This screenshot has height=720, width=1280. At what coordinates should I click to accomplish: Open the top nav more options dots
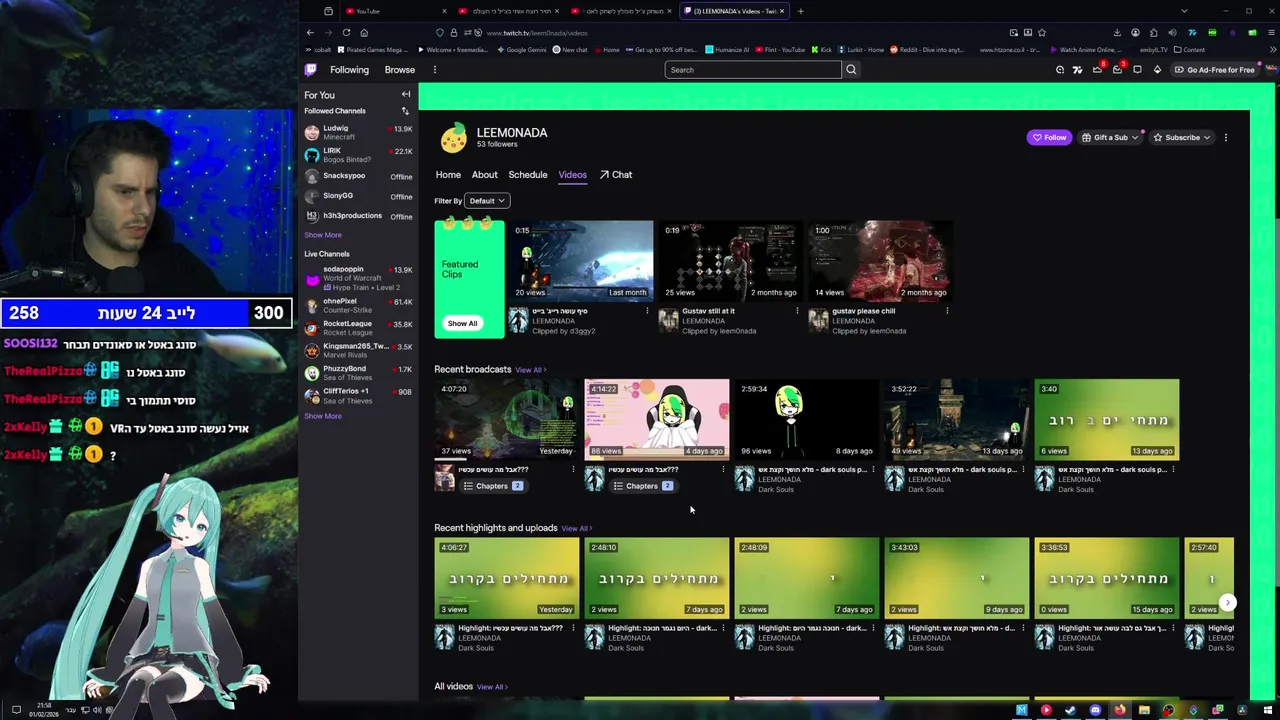(x=434, y=70)
